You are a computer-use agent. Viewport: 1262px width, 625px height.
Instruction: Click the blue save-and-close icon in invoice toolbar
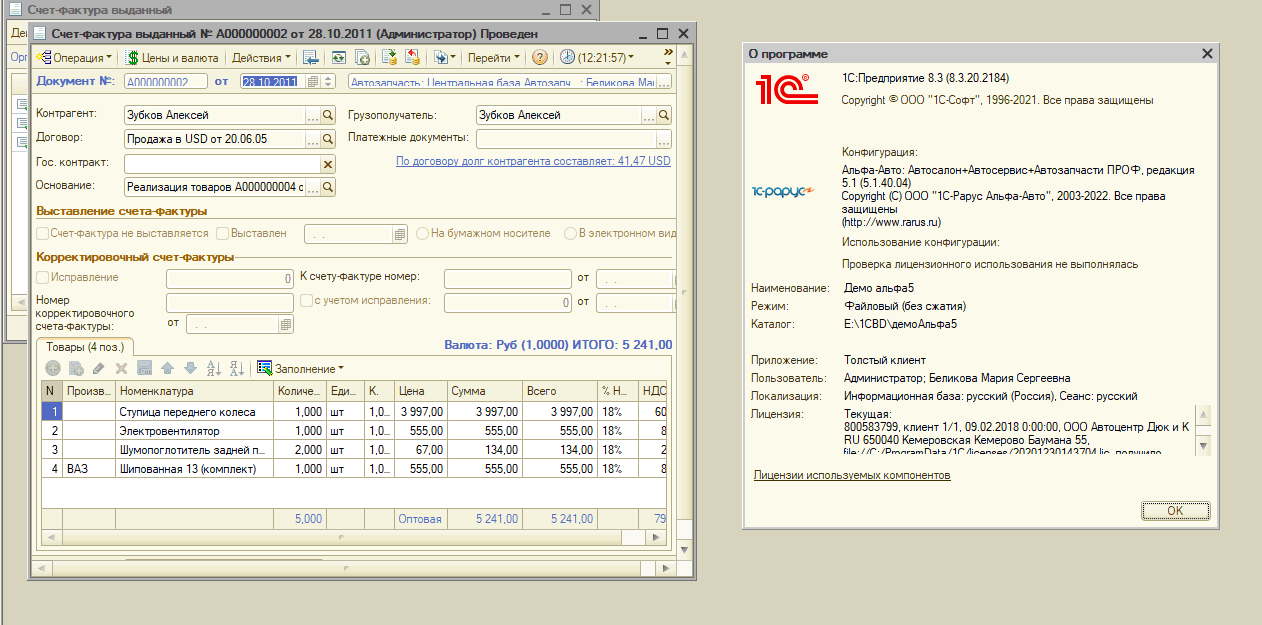point(311,57)
